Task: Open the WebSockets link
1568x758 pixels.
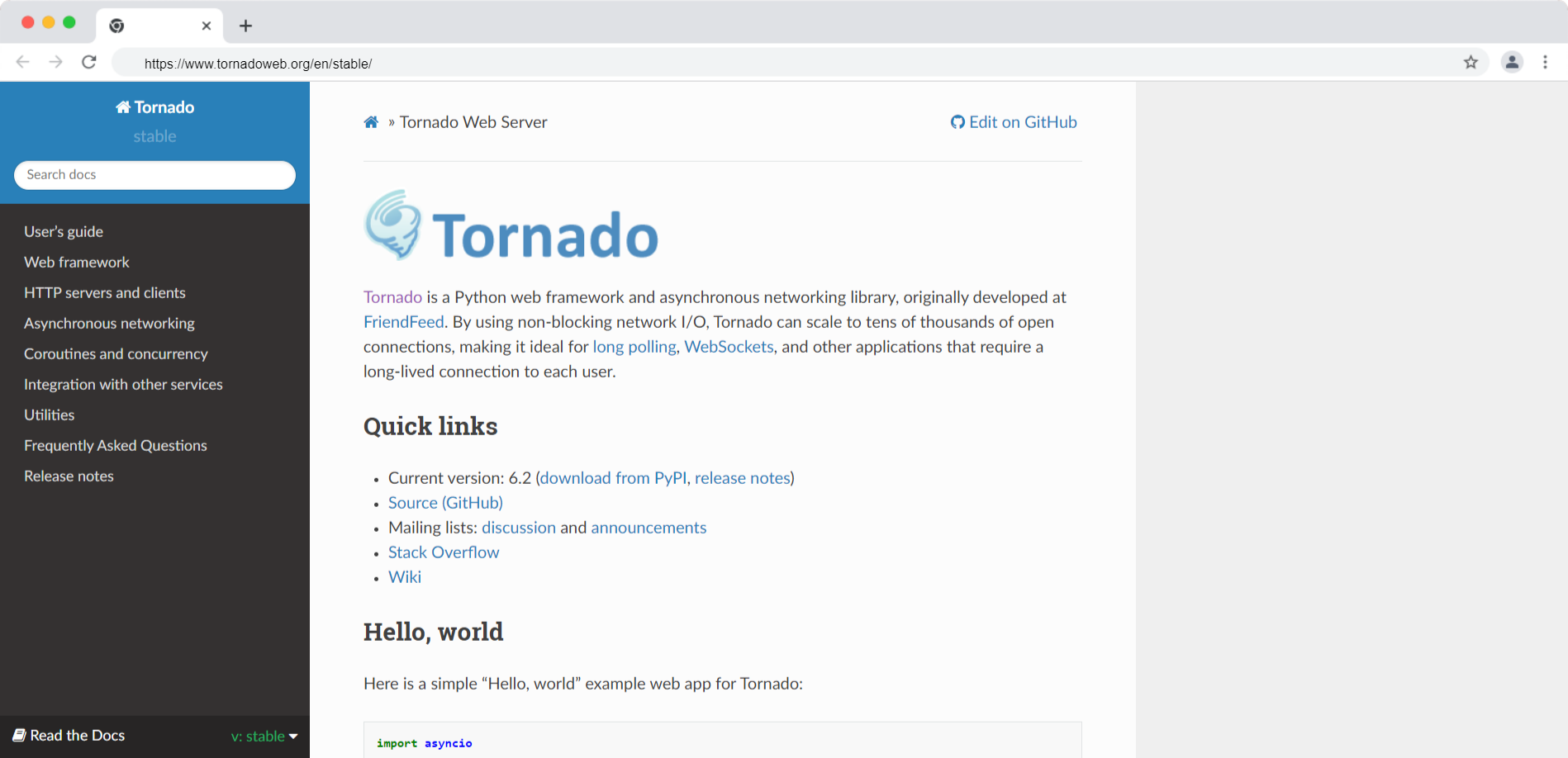Action: pos(729,347)
